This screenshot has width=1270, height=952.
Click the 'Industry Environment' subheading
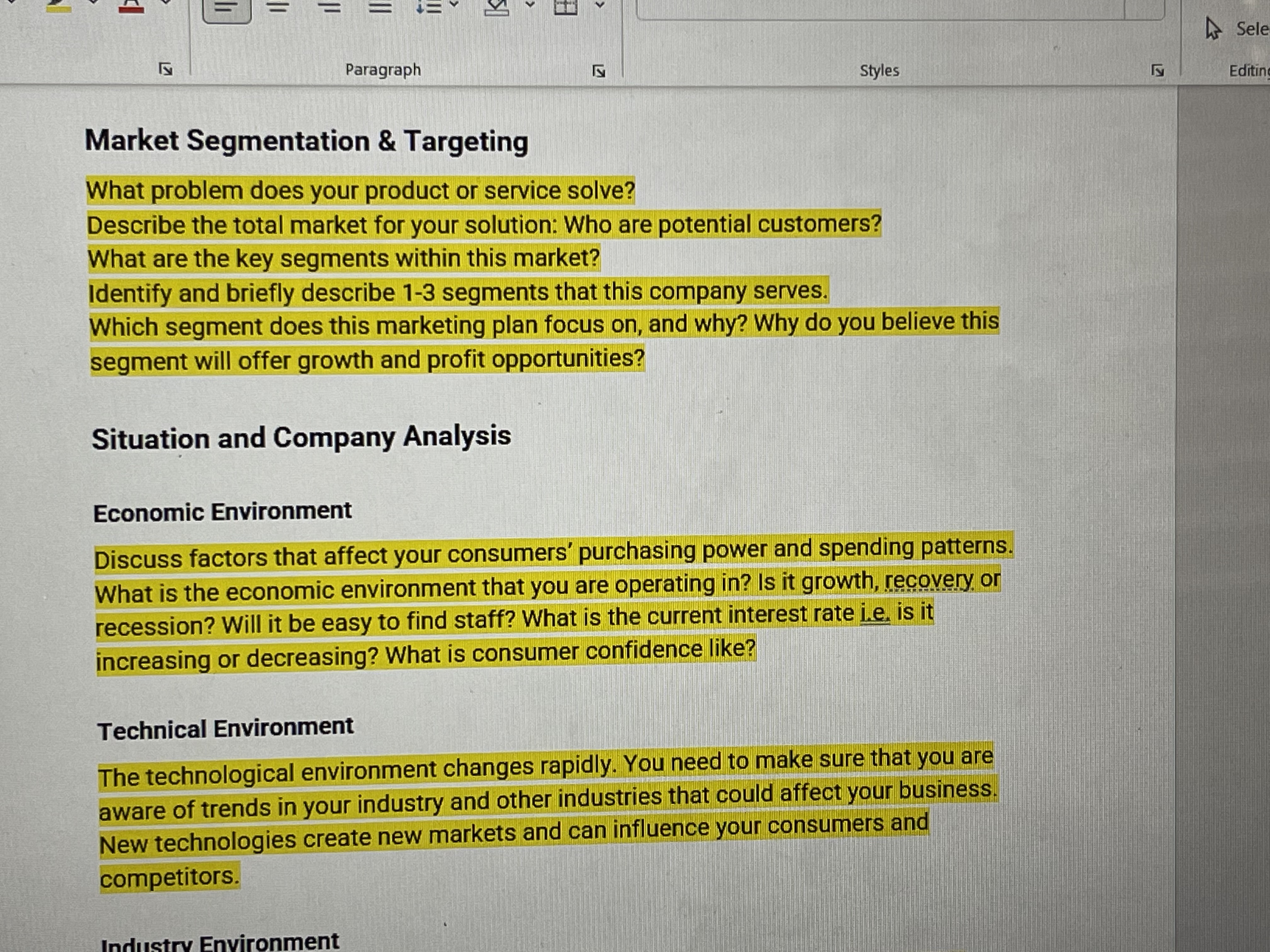coord(220,942)
